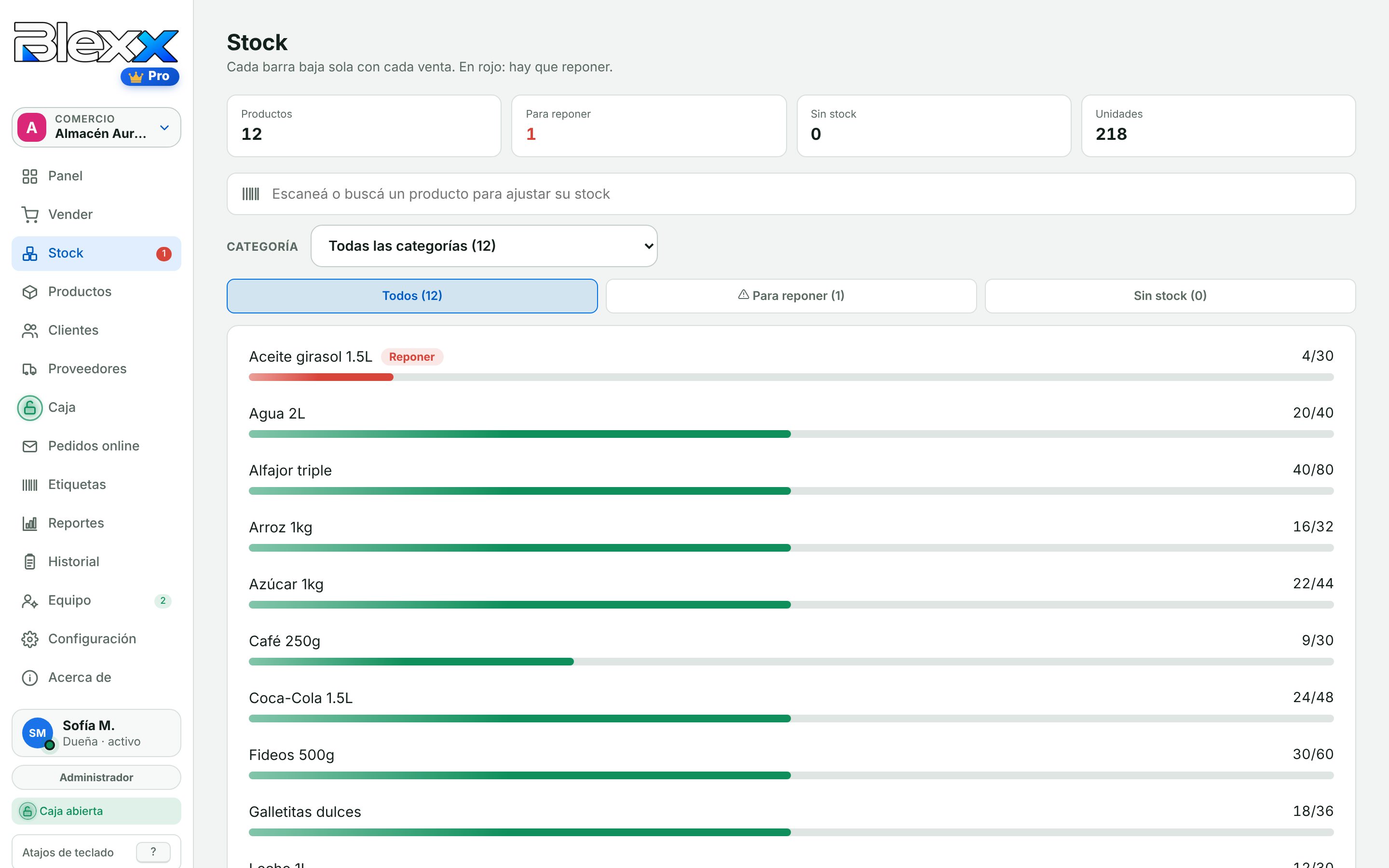The image size is (1389, 868).
Task: Select the Todos (12) filter tab
Action: (412, 296)
